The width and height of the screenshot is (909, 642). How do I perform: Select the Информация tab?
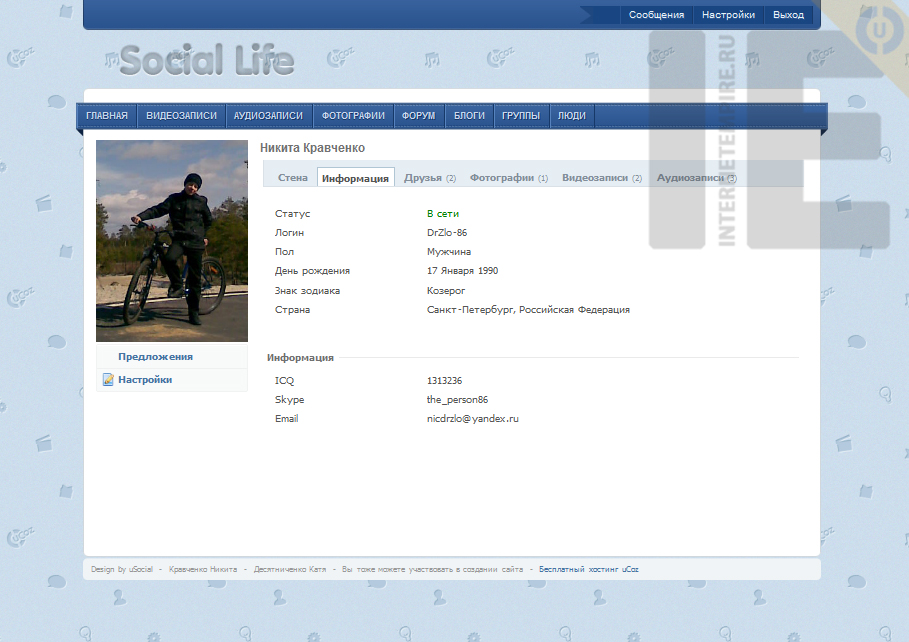click(355, 178)
